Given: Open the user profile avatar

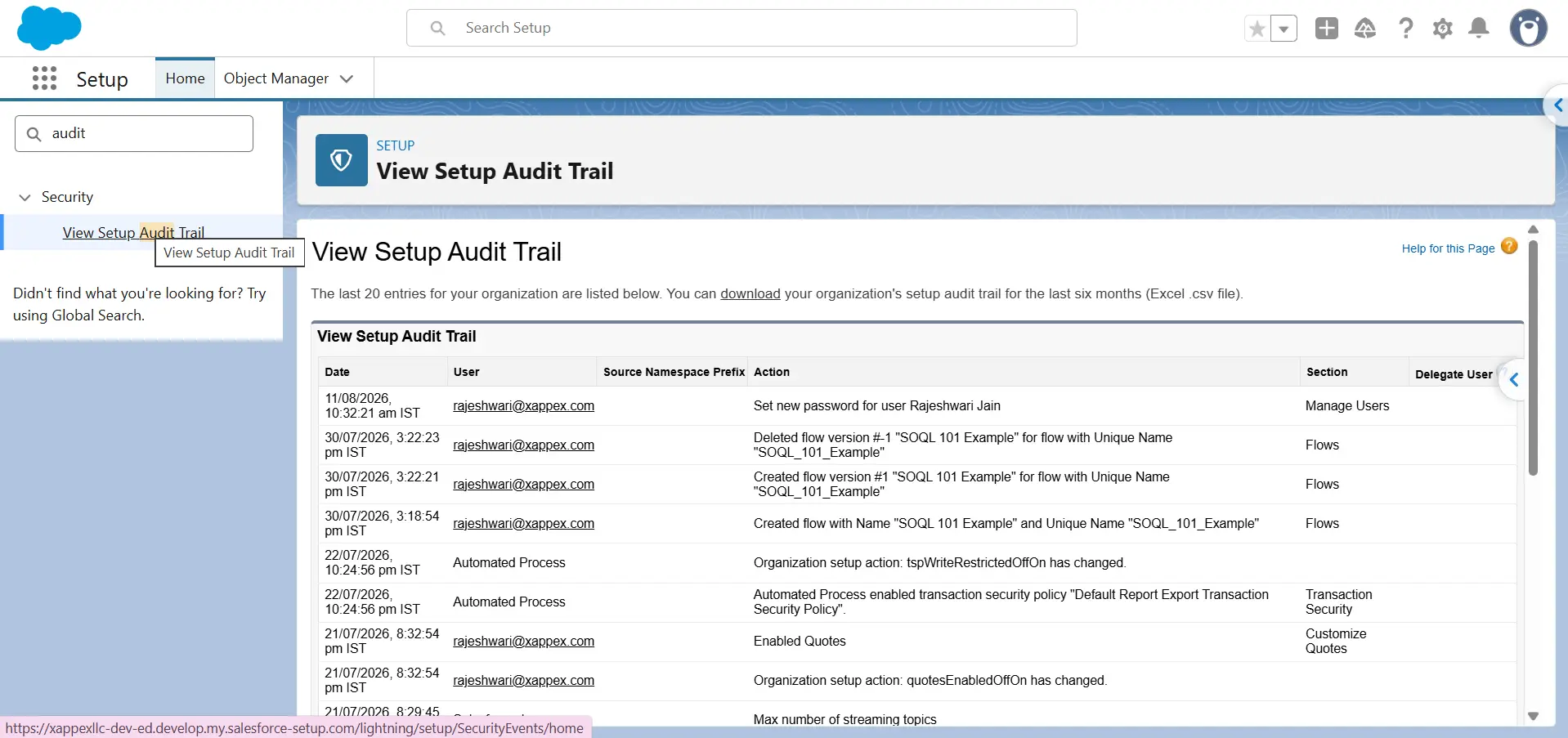Looking at the screenshot, I should 1529,29.
